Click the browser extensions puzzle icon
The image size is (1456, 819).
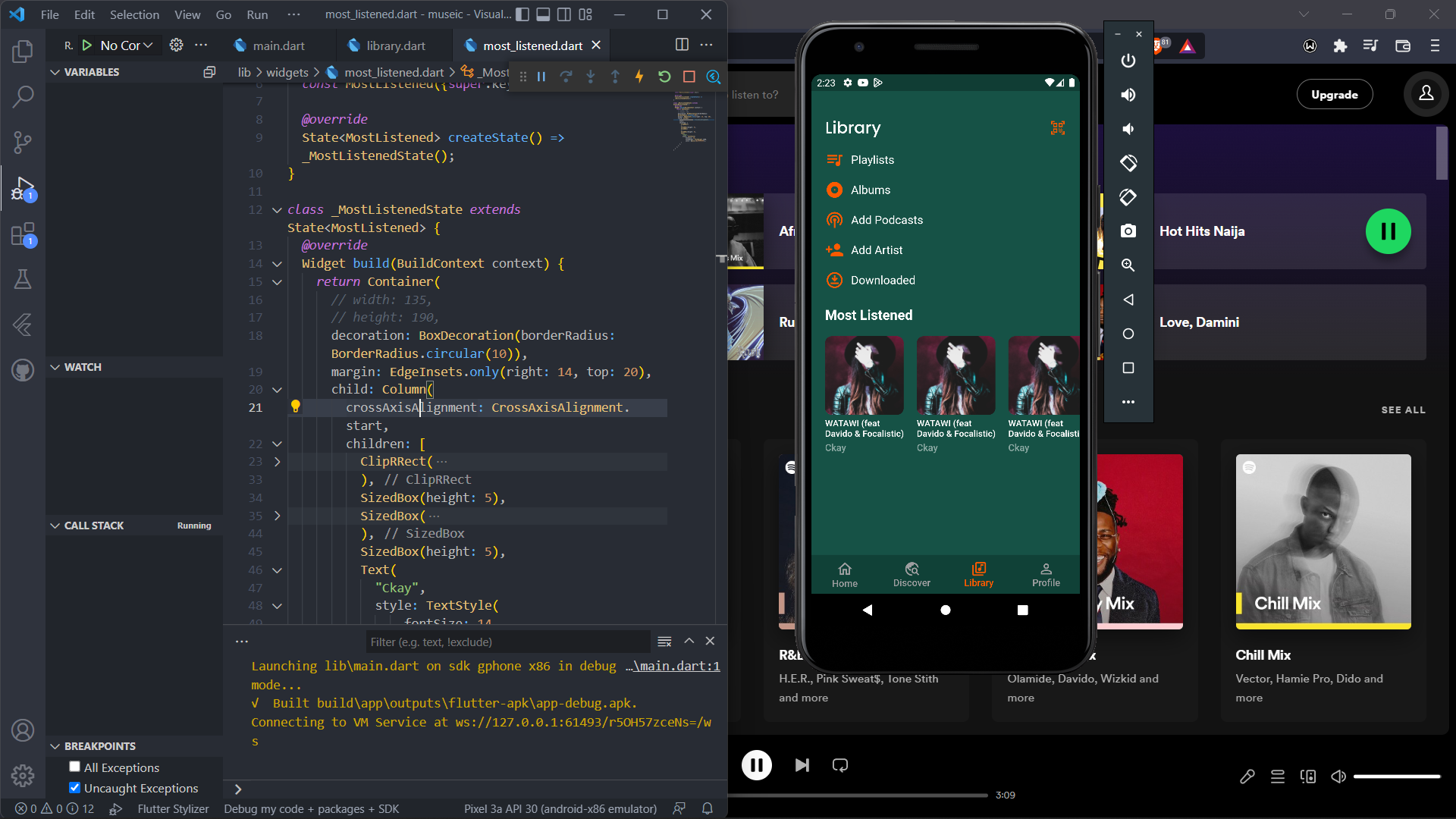[1340, 46]
